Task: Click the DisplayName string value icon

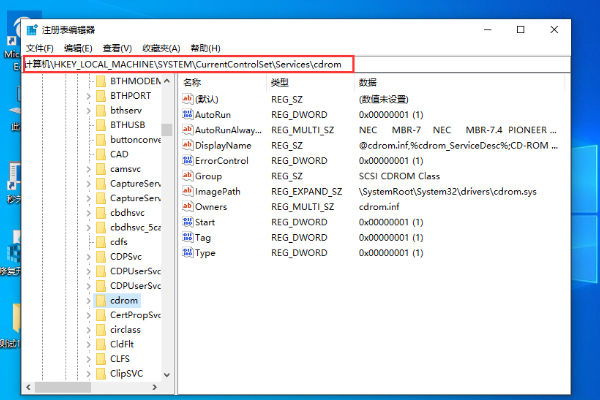Action: [188, 145]
